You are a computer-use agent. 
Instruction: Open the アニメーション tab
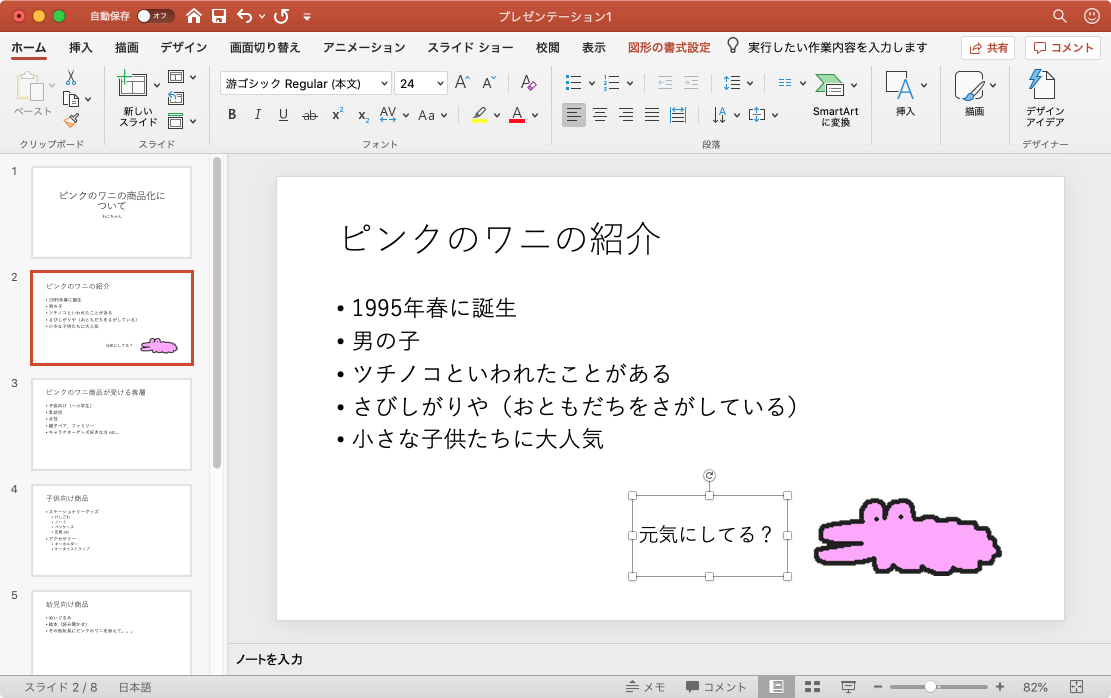tap(363, 47)
